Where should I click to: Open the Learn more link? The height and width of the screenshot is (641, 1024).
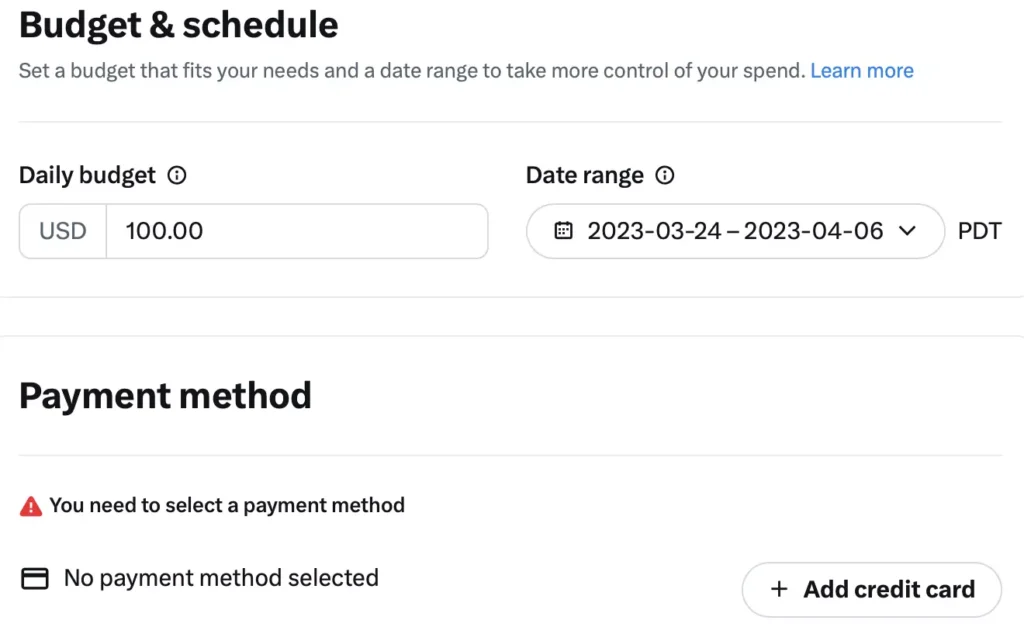pyautogui.click(x=861, y=70)
